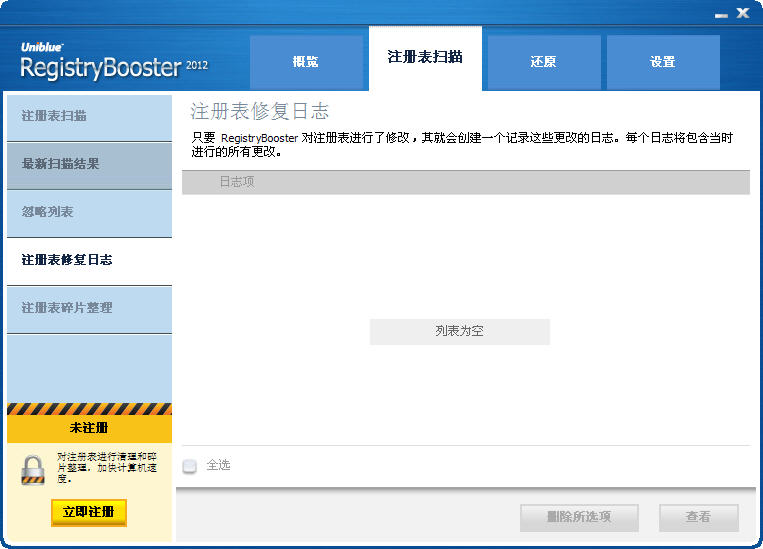Click the 日志项 column header
This screenshot has height=549, width=763.
[466, 183]
